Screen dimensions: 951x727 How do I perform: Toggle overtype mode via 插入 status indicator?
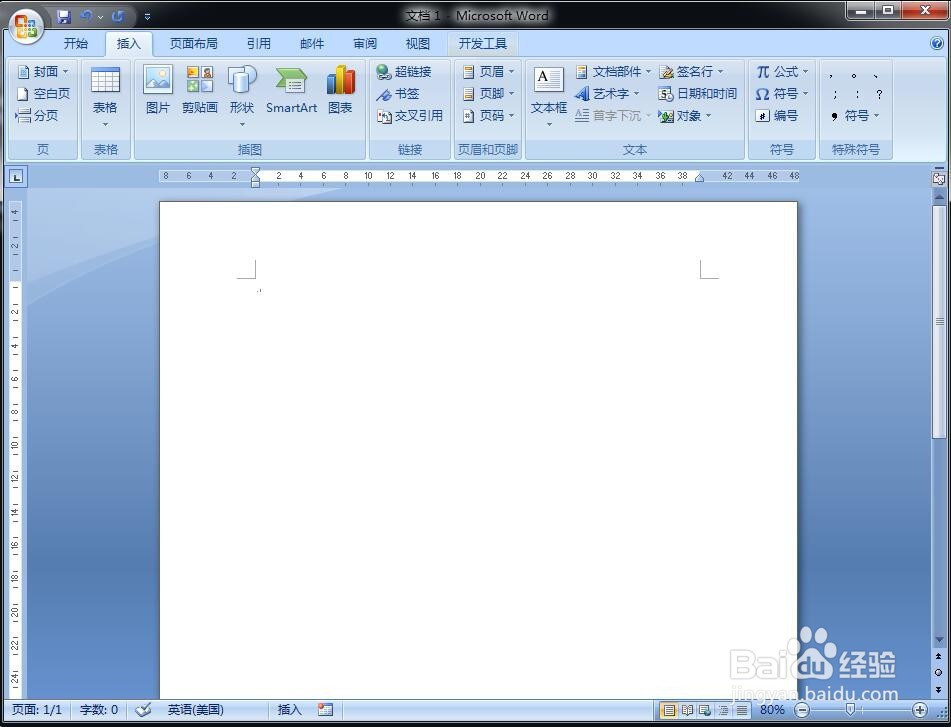tap(288, 710)
